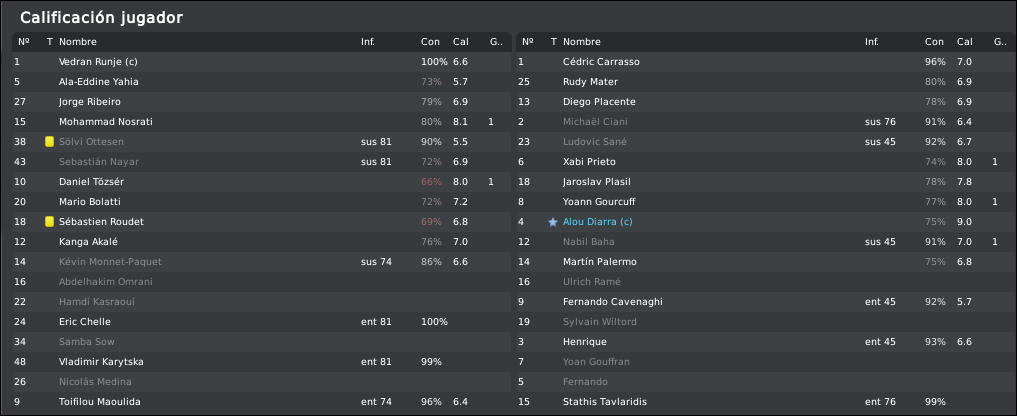The height and width of the screenshot is (416, 1017).
Task: Click Toifilou Maoulida in the left list
Action: click(99, 402)
